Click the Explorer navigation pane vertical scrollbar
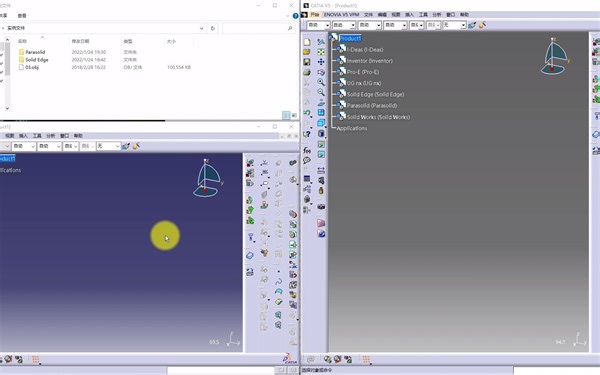This screenshot has width=600, height=375. click(7, 74)
